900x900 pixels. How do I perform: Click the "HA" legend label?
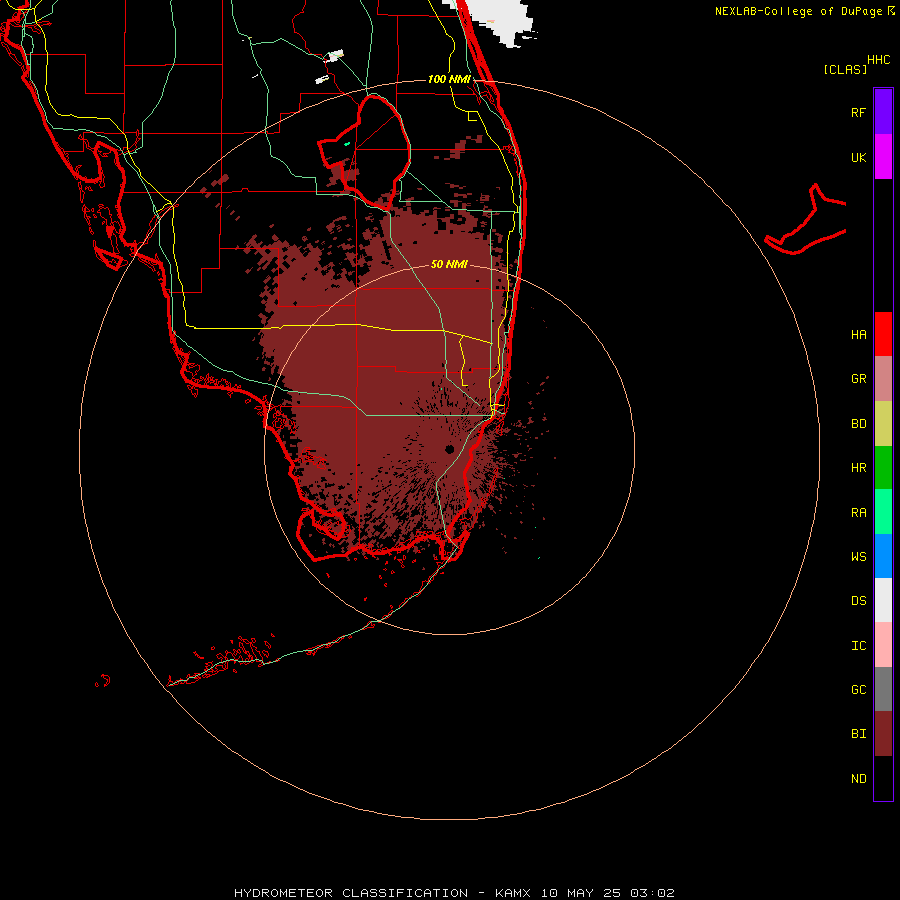(858, 335)
